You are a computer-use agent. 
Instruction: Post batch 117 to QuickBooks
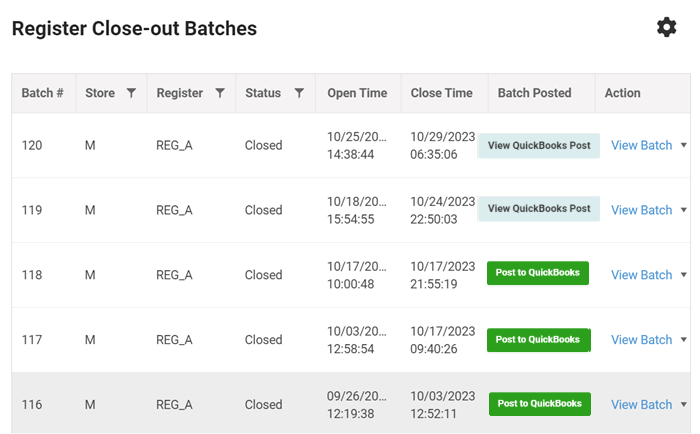click(538, 340)
